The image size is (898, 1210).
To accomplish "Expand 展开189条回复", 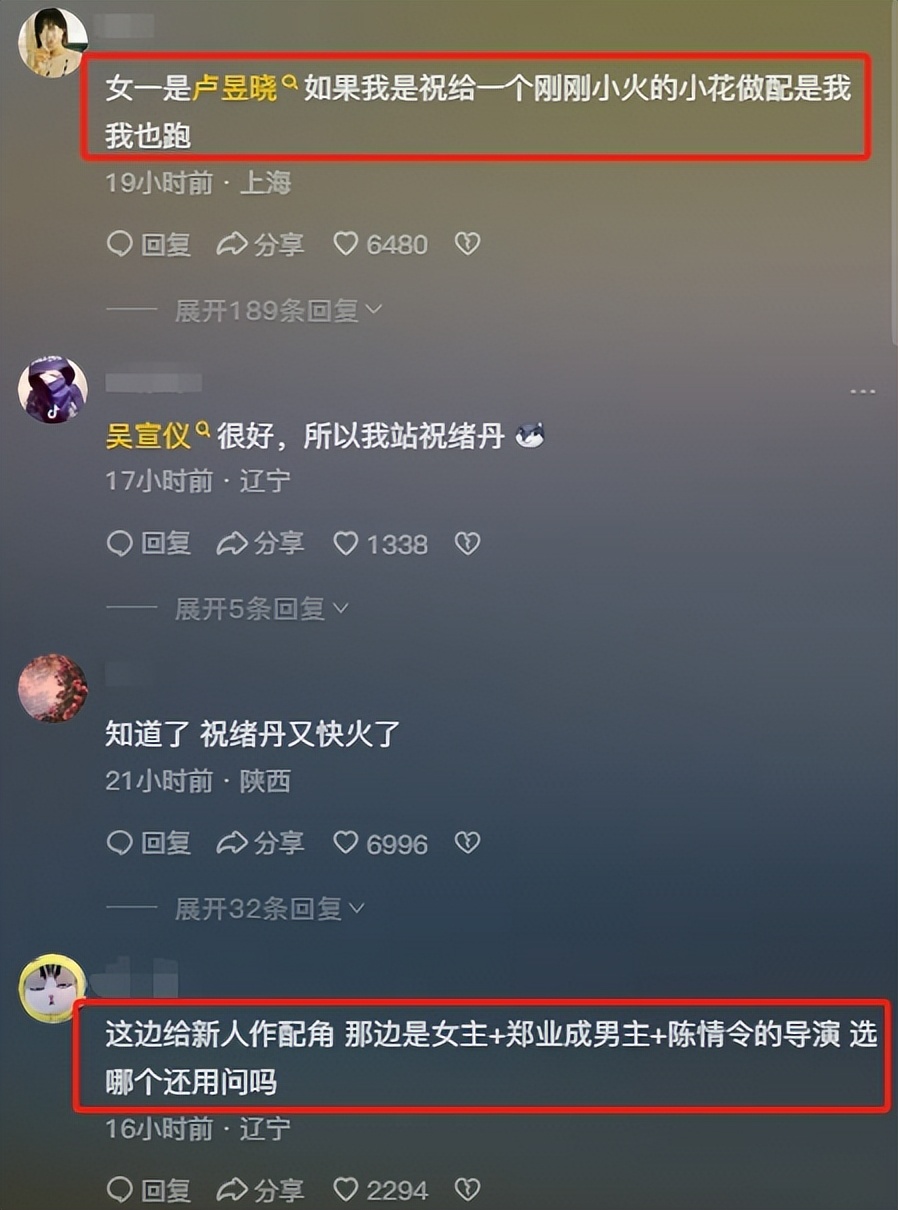I will click(279, 310).
